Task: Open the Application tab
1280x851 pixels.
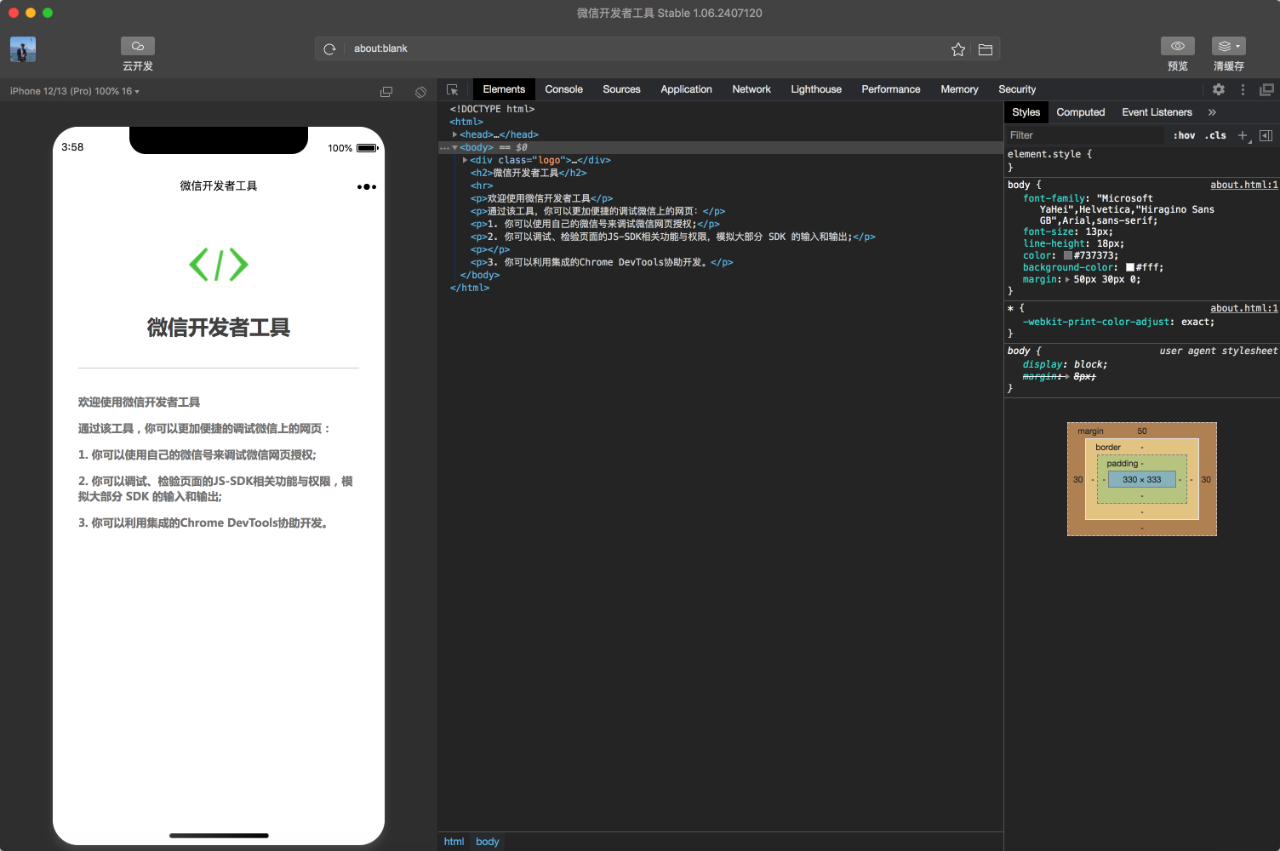Action: pyautogui.click(x=686, y=90)
